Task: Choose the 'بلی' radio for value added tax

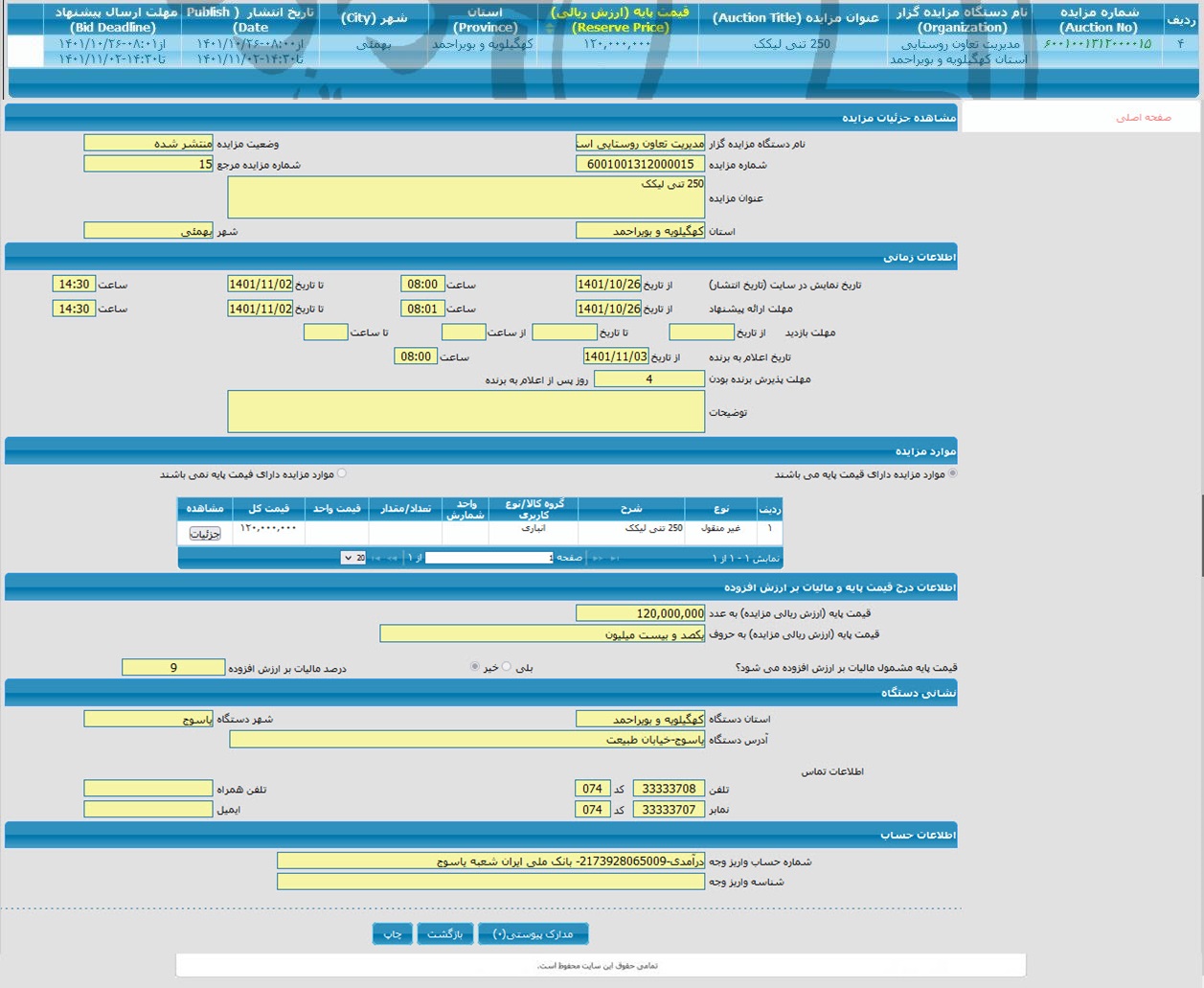Action: tap(507, 667)
